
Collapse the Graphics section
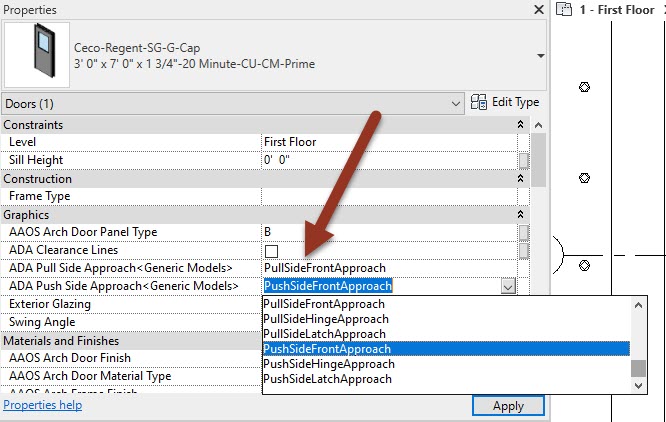(520, 214)
